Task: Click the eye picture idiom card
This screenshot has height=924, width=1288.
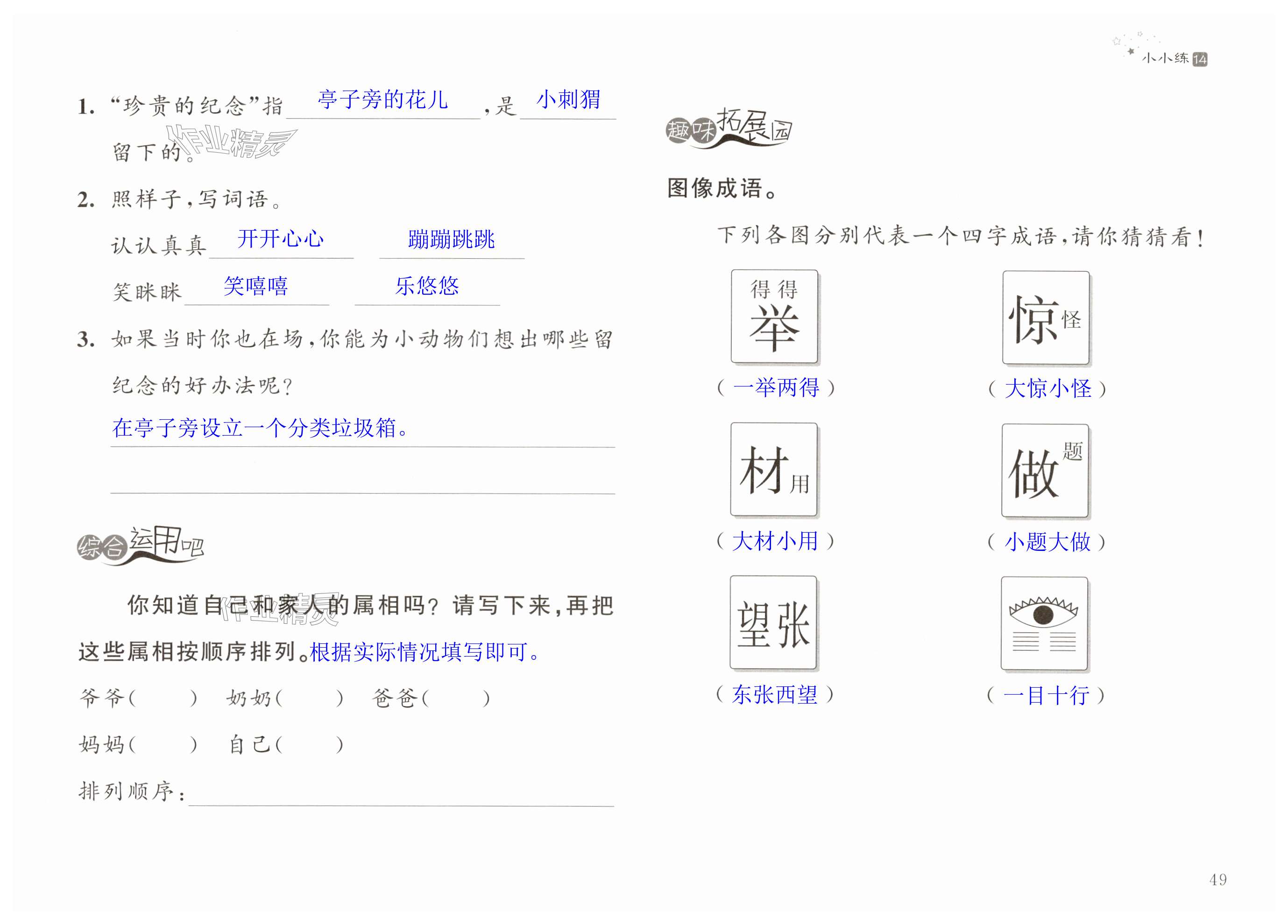Action: [x=1044, y=624]
